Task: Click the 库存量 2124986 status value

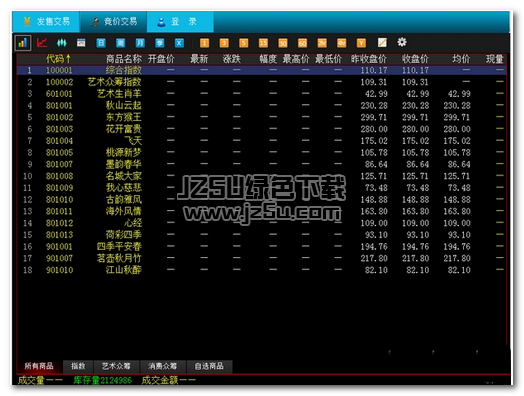Action: click(102, 380)
